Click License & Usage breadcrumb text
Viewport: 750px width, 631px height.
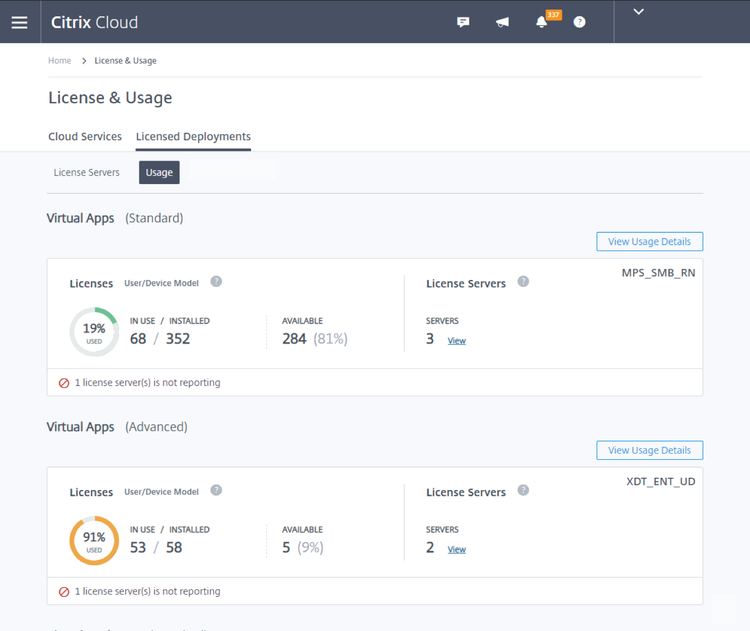coord(125,61)
